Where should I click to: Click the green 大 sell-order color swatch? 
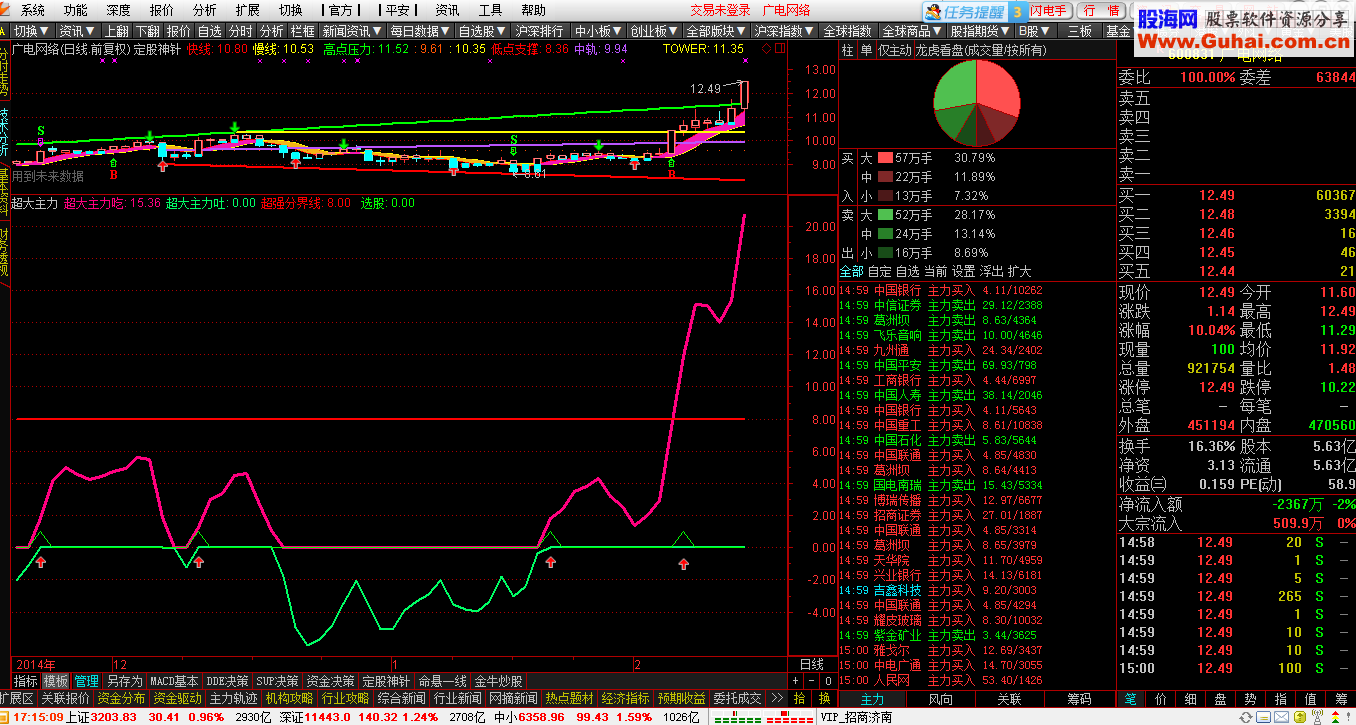pyautogui.click(x=884, y=215)
